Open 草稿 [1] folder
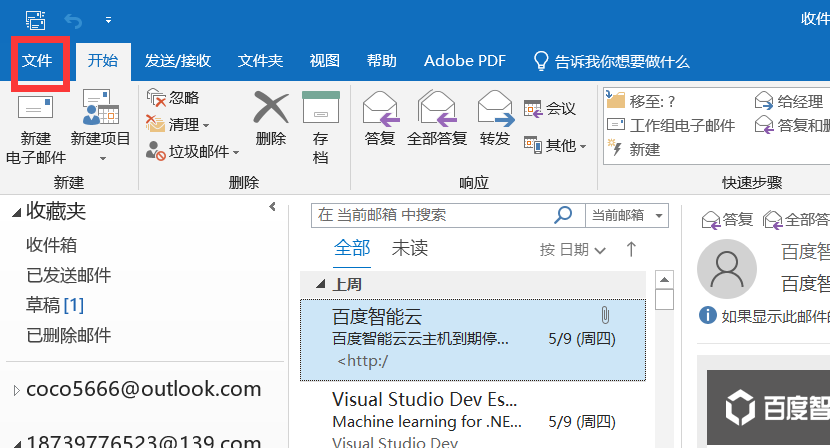Image resolution: width=830 pixels, height=448 pixels. 55,305
